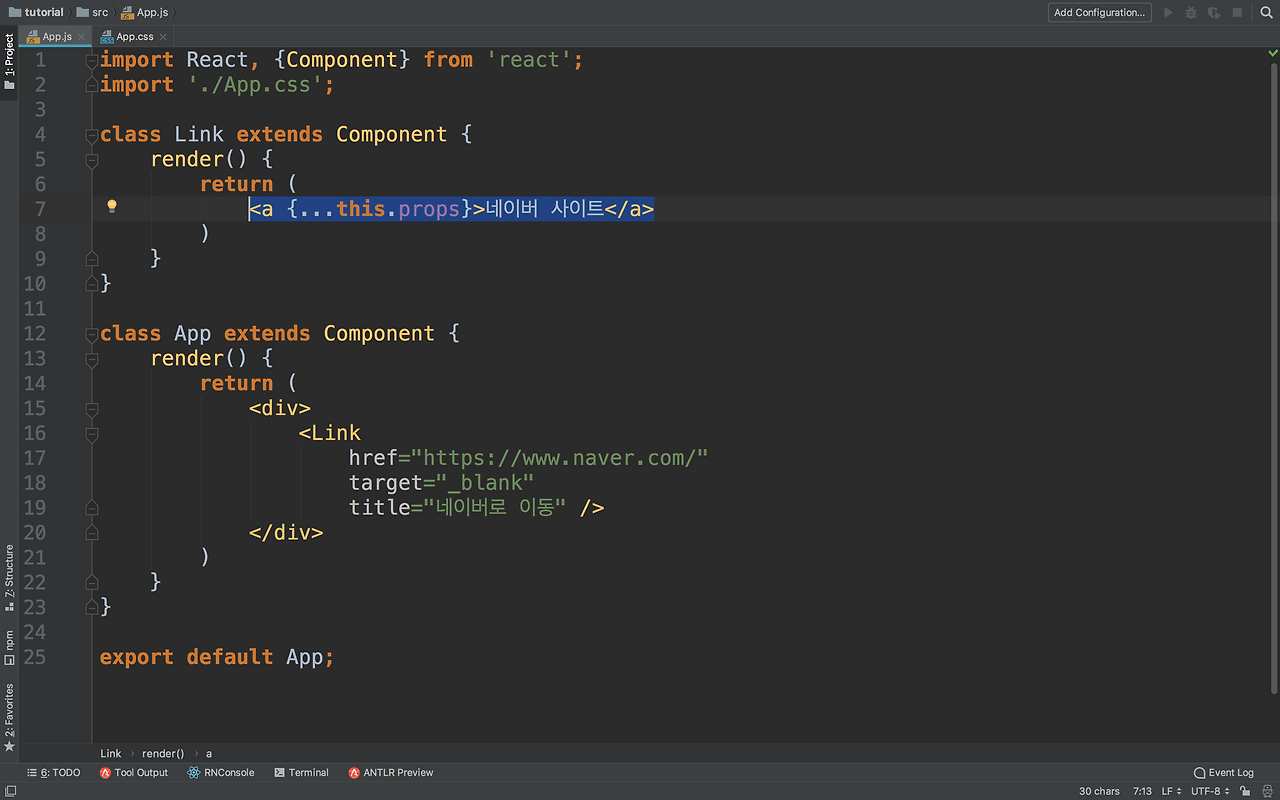This screenshot has height=800, width=1280.
Task: Switch to the App.css editor tab
Action: pos(135,36)
